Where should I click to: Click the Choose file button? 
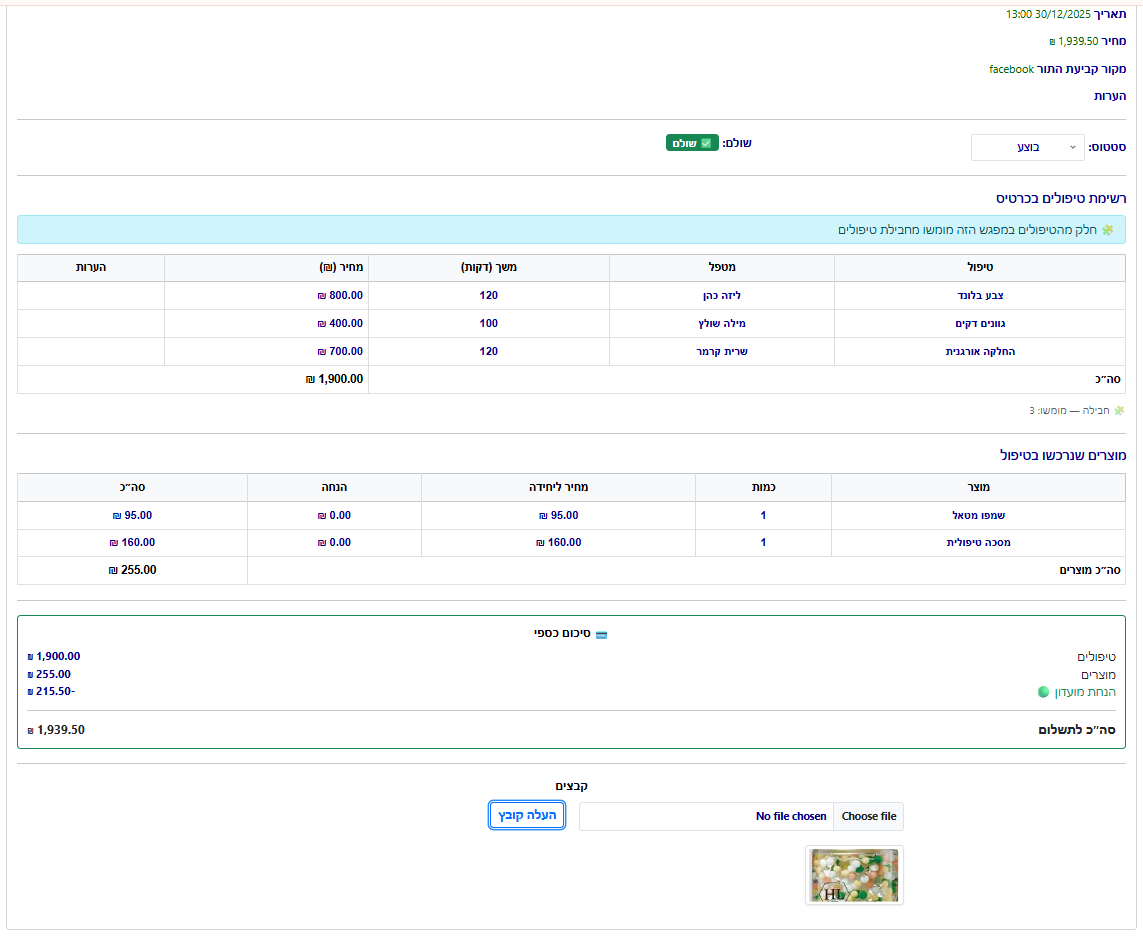pos(868,816)
